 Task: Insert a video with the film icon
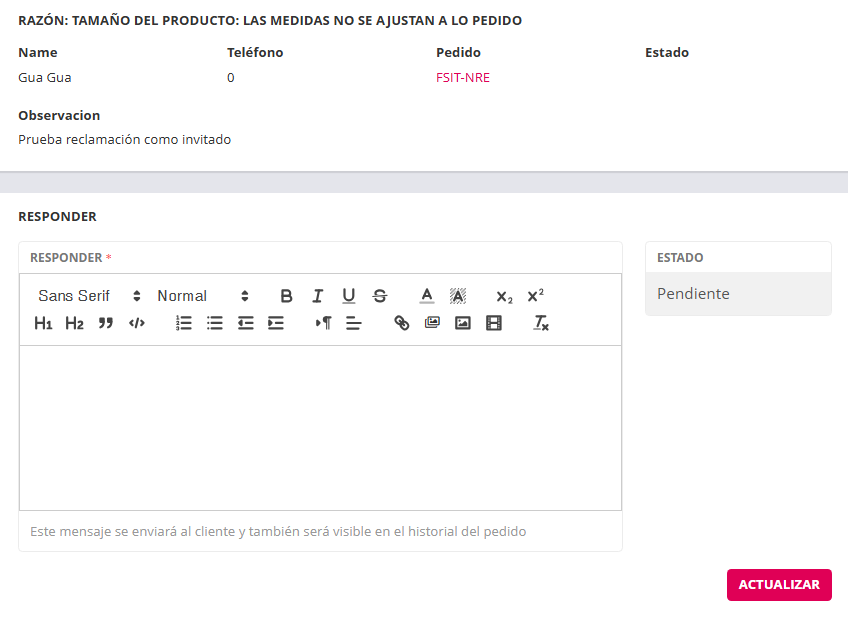pyautogui.click(x=493, y=323)
